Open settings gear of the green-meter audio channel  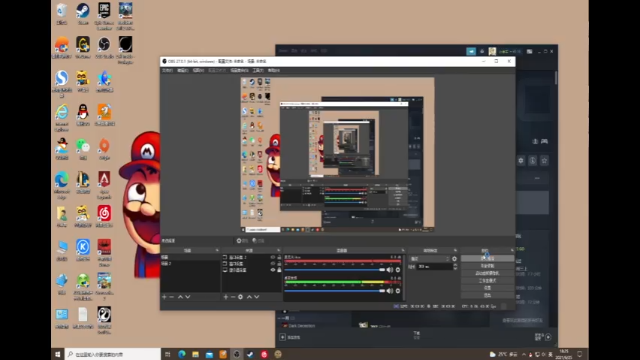[x=398, y=291]
